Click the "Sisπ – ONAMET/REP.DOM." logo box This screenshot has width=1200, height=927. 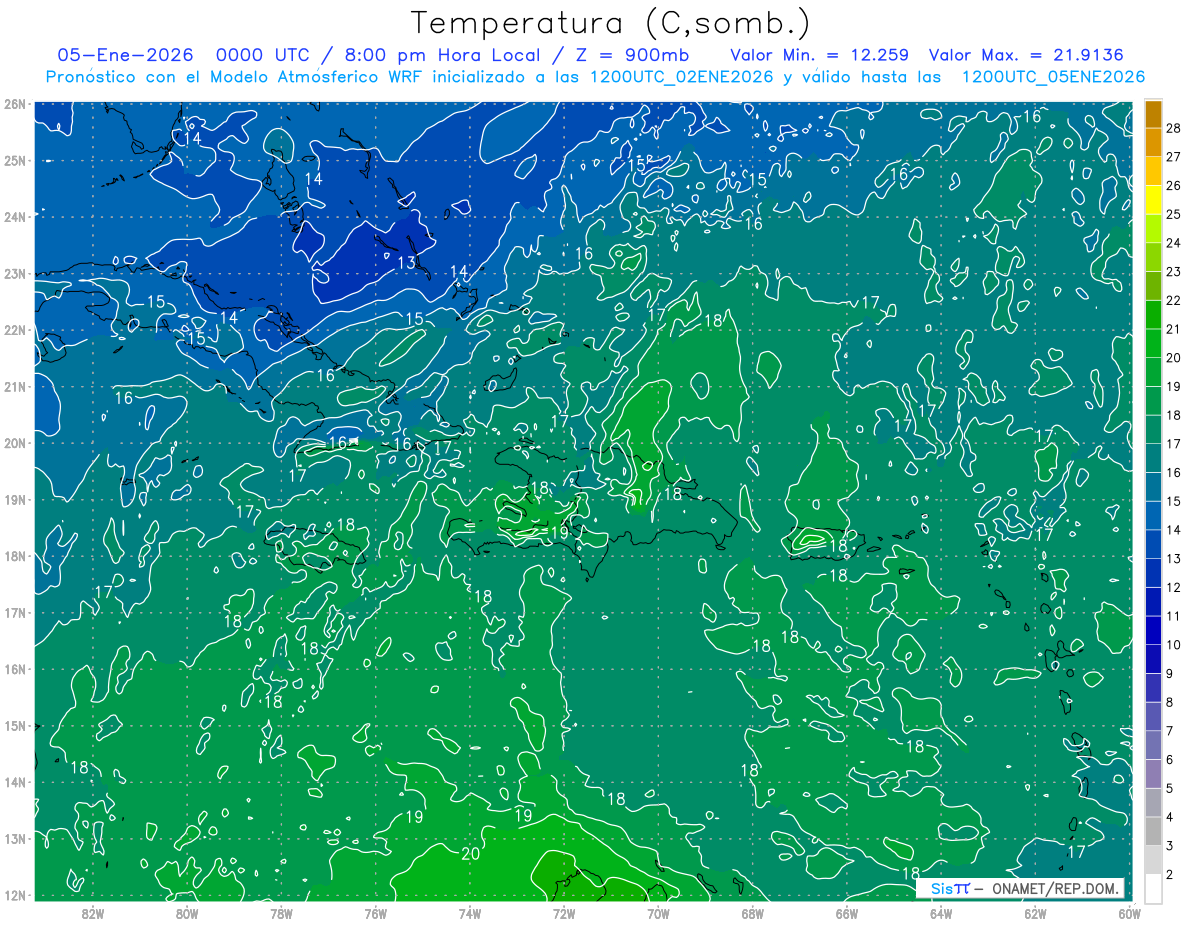coord(1021,888)
